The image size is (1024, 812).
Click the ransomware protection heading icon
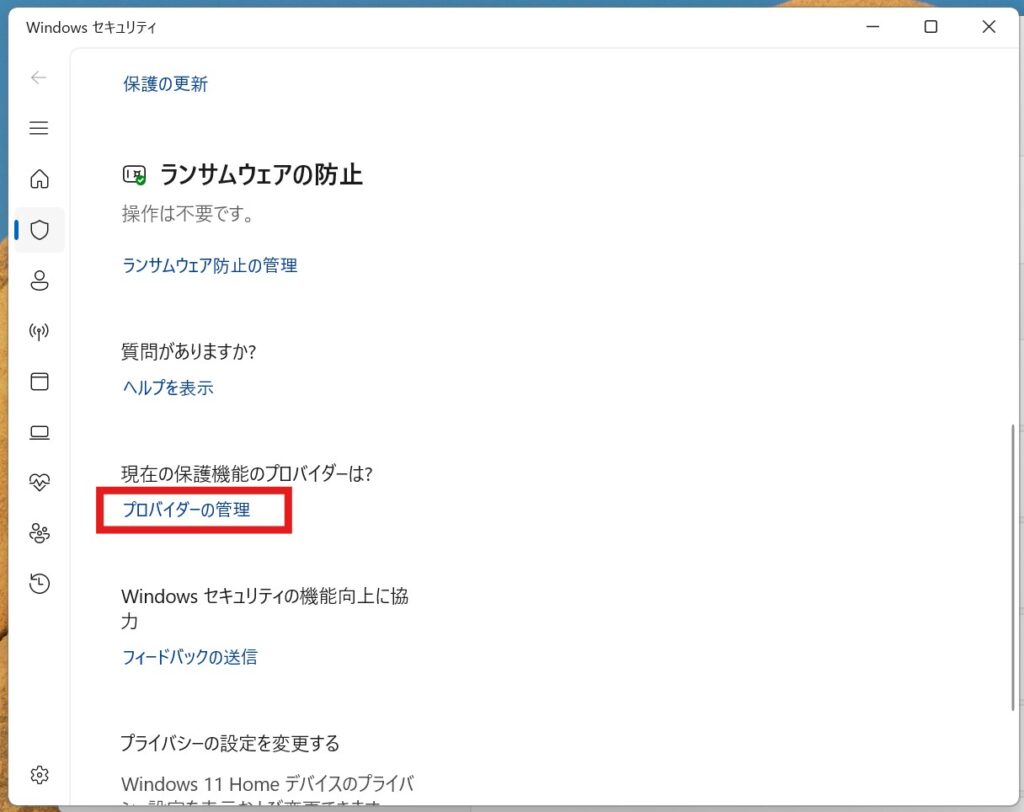[134, 176]
